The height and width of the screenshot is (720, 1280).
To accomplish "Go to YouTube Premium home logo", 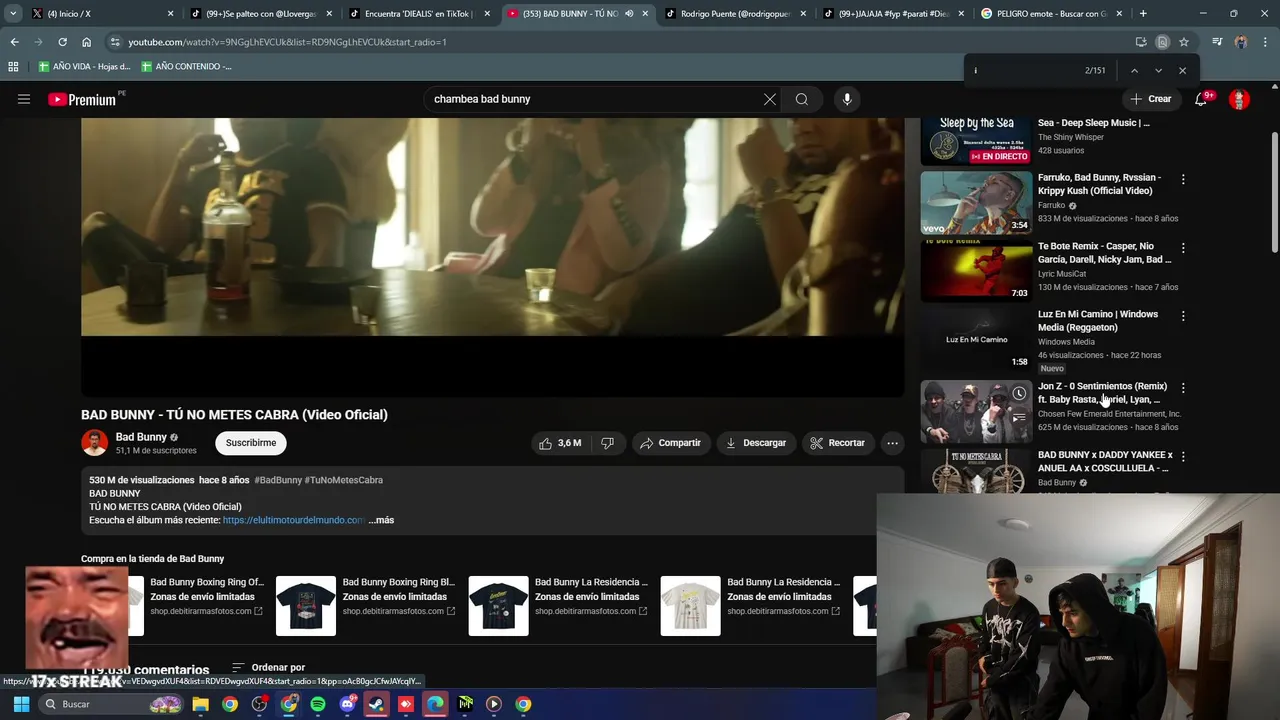I will click(84, 99).
